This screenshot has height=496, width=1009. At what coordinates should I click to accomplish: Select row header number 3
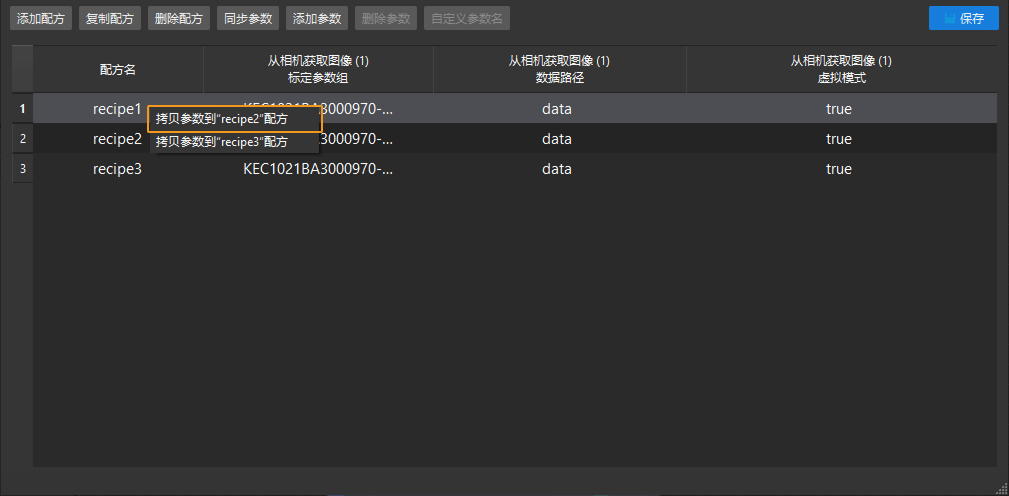pyautogui.click(x=23, y=169)
